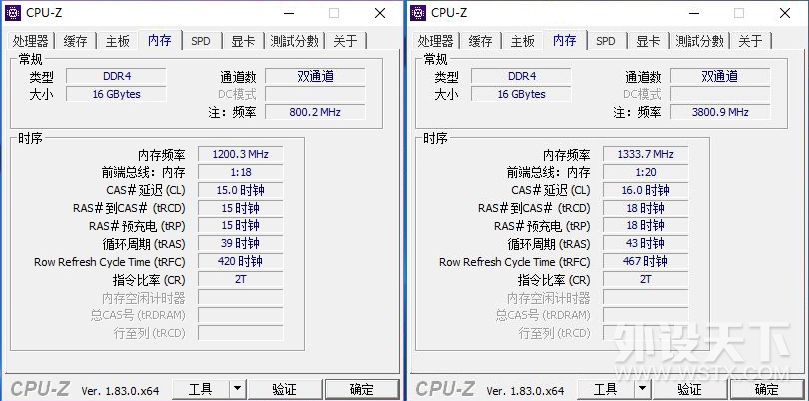Open SPD tab in right CPU-Z window
809x401 pixels.
click(606, 41)
